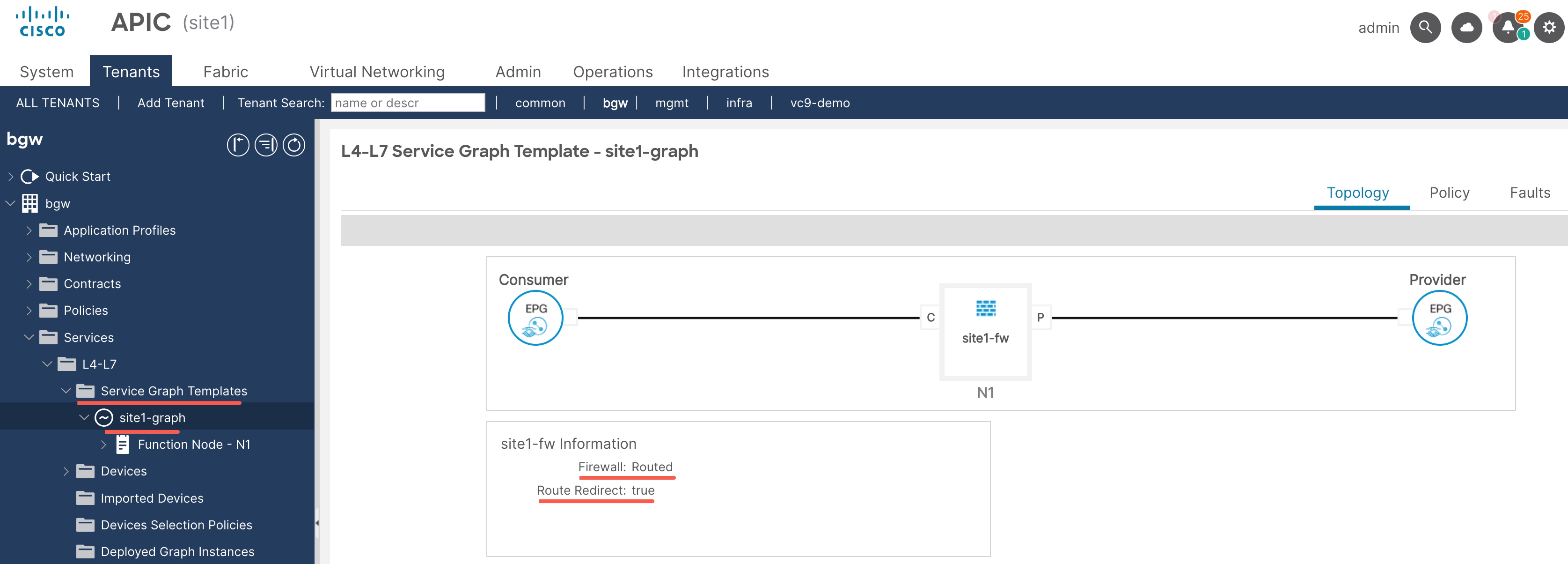
Task: Click the ALL TENANTS link
Action: [x=58, y=103]
